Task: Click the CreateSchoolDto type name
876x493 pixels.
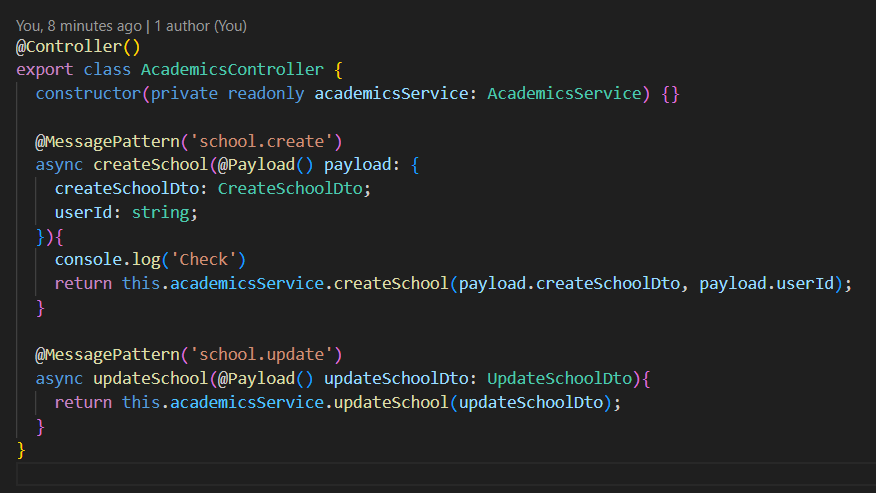Action: click(x=290, y=188)
